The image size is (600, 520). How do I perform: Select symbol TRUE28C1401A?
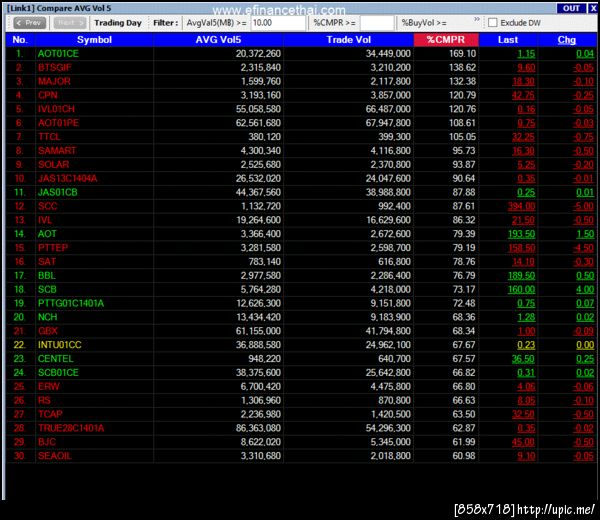click(71, 428)
